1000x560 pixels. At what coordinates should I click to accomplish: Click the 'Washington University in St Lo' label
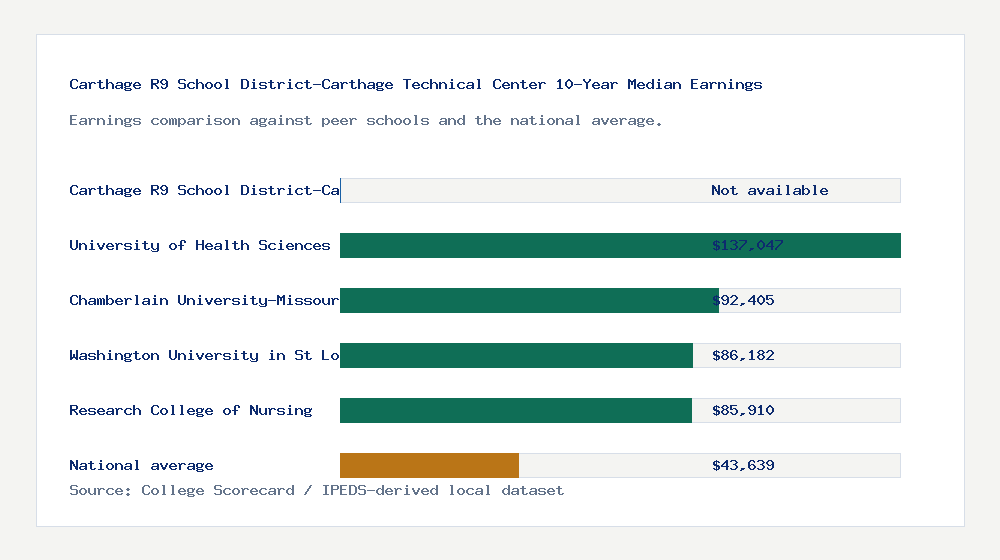204,355
